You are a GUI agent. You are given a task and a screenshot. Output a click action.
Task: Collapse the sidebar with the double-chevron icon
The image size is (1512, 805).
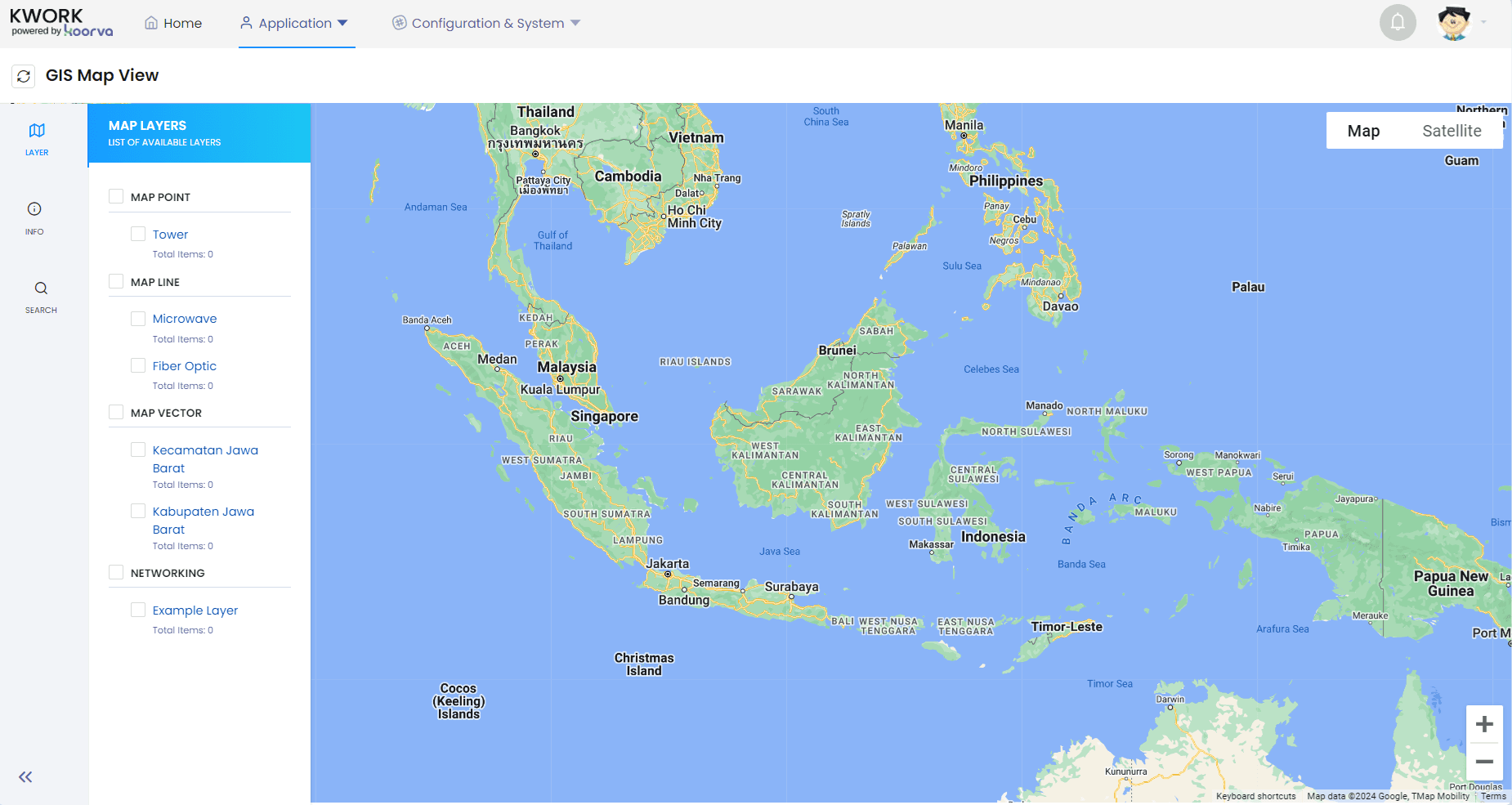tap(25, 777)
